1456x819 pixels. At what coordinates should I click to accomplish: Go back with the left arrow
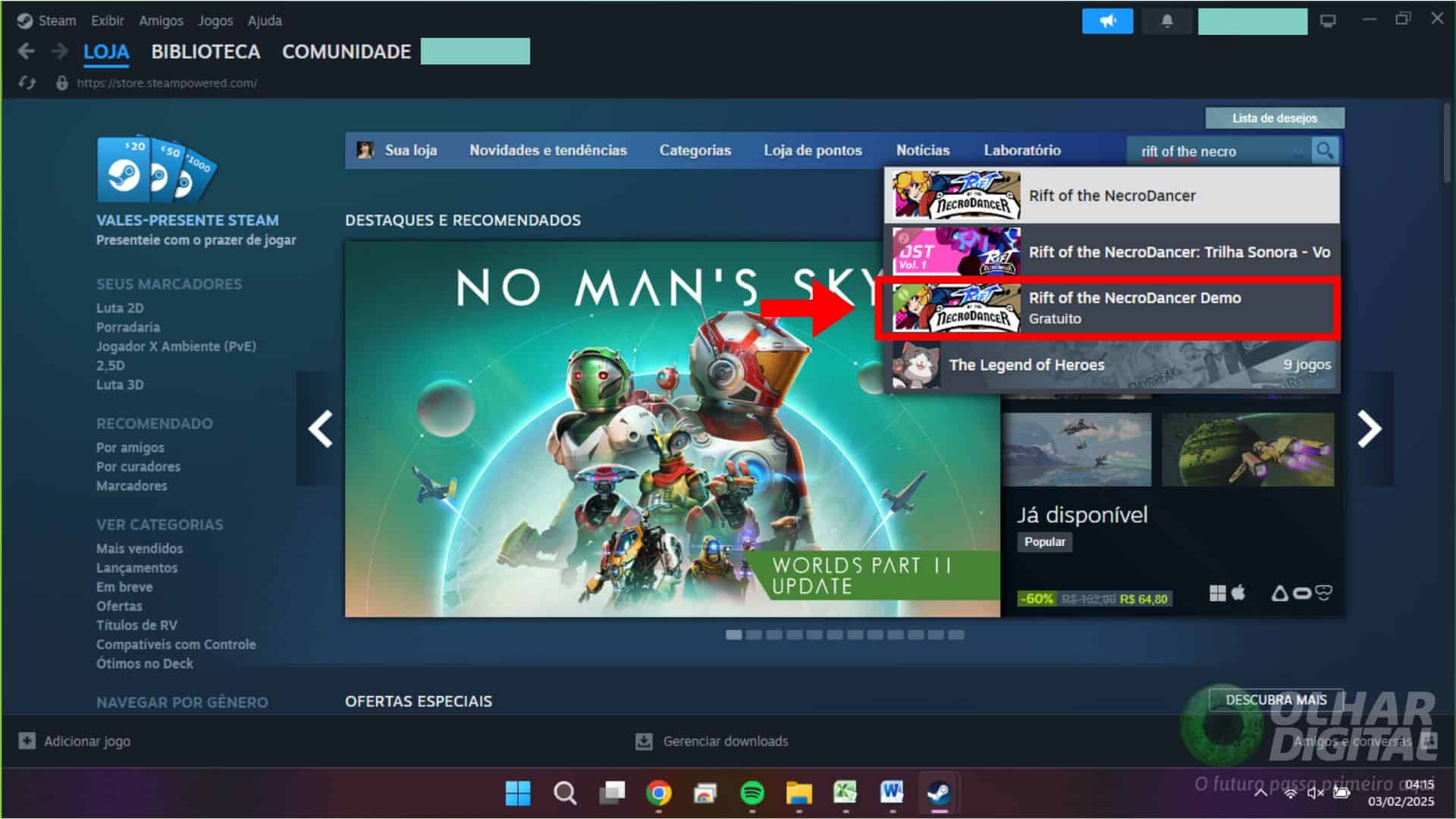click(26, 51)
